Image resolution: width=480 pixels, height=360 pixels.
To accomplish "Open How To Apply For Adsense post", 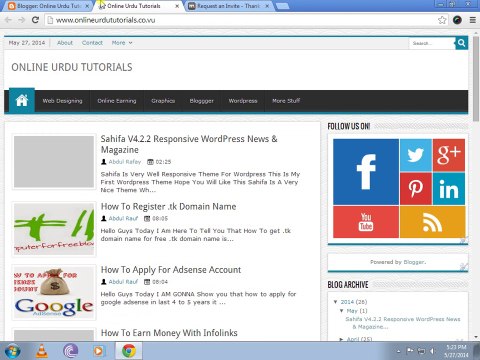I will coord(171,270).
